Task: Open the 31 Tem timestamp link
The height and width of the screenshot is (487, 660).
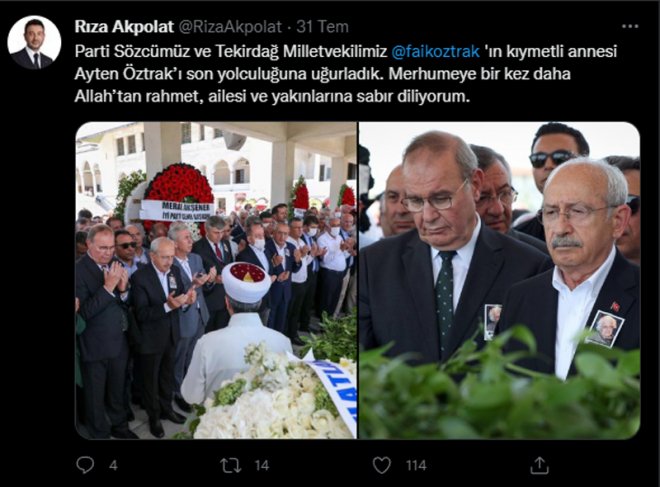Action: (322, 27)
